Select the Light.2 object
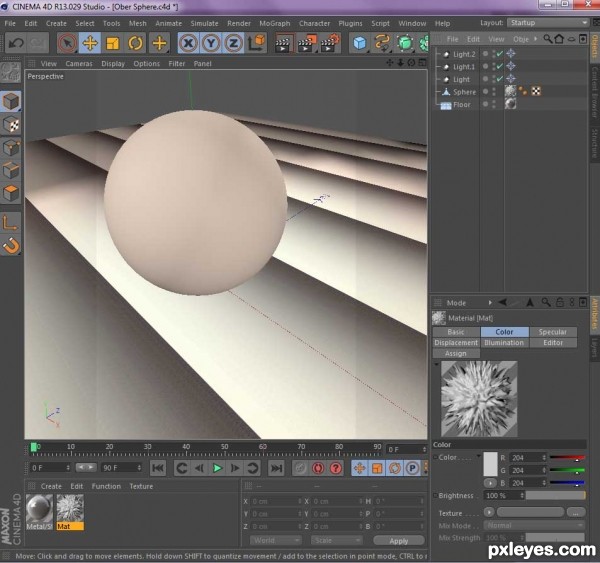The width and height of the screenshot is (600, 563). [x=464, y=54]
